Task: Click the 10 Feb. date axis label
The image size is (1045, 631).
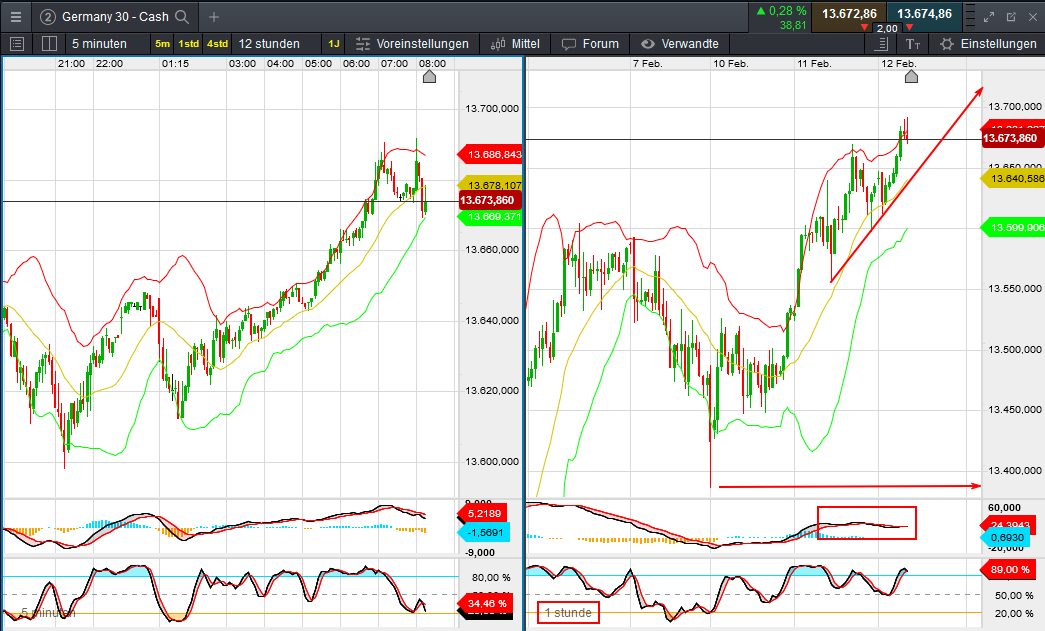Action: tap(731, 63)
